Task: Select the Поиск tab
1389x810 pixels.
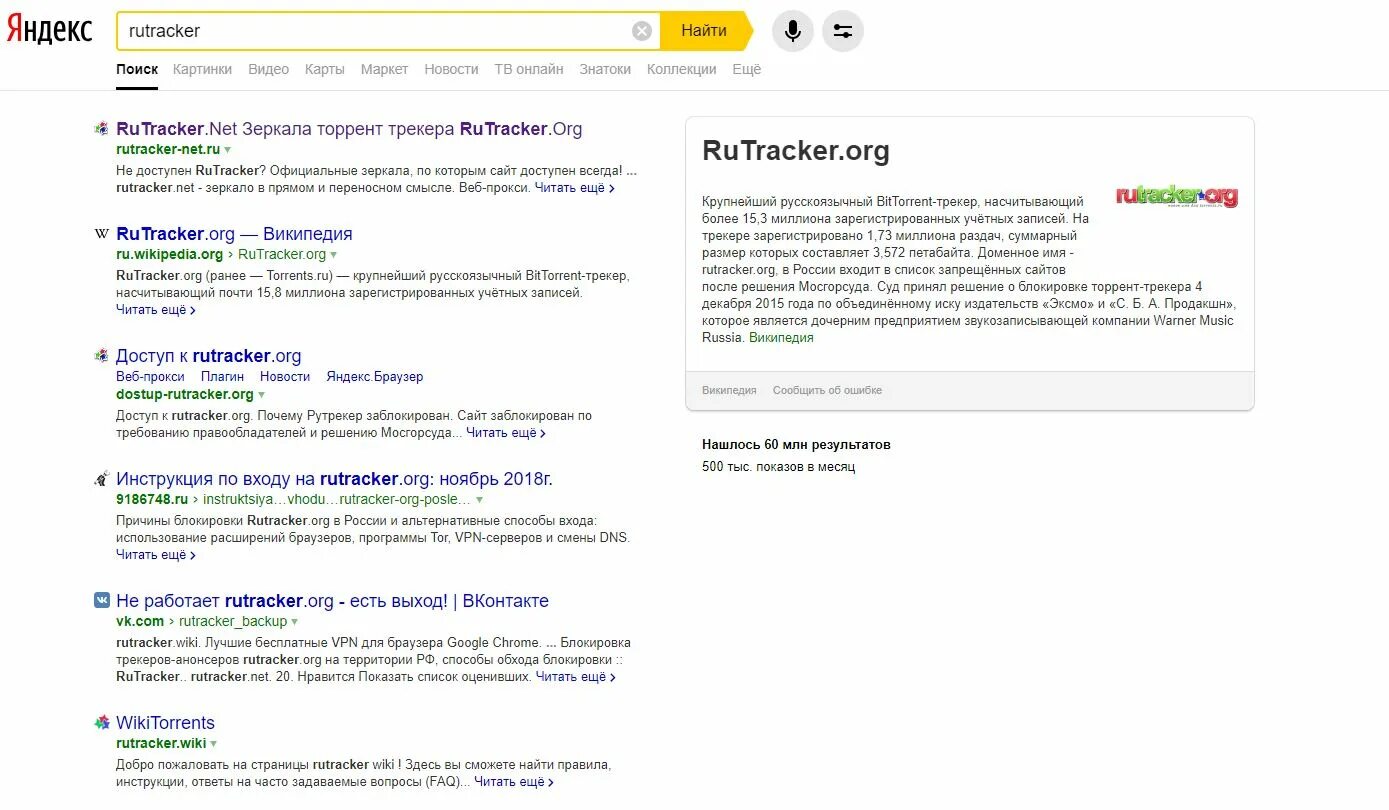Action: tap(137, 69)
